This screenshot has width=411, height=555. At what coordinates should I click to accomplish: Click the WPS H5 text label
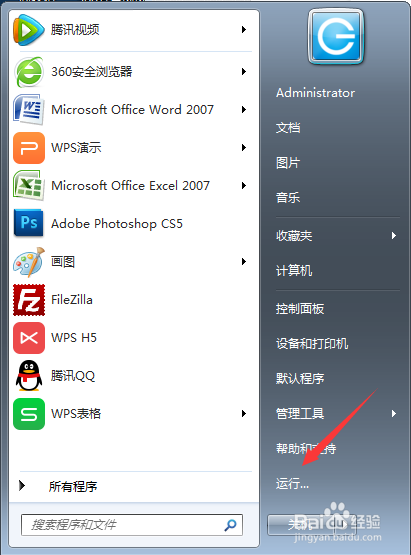[74, 338]
